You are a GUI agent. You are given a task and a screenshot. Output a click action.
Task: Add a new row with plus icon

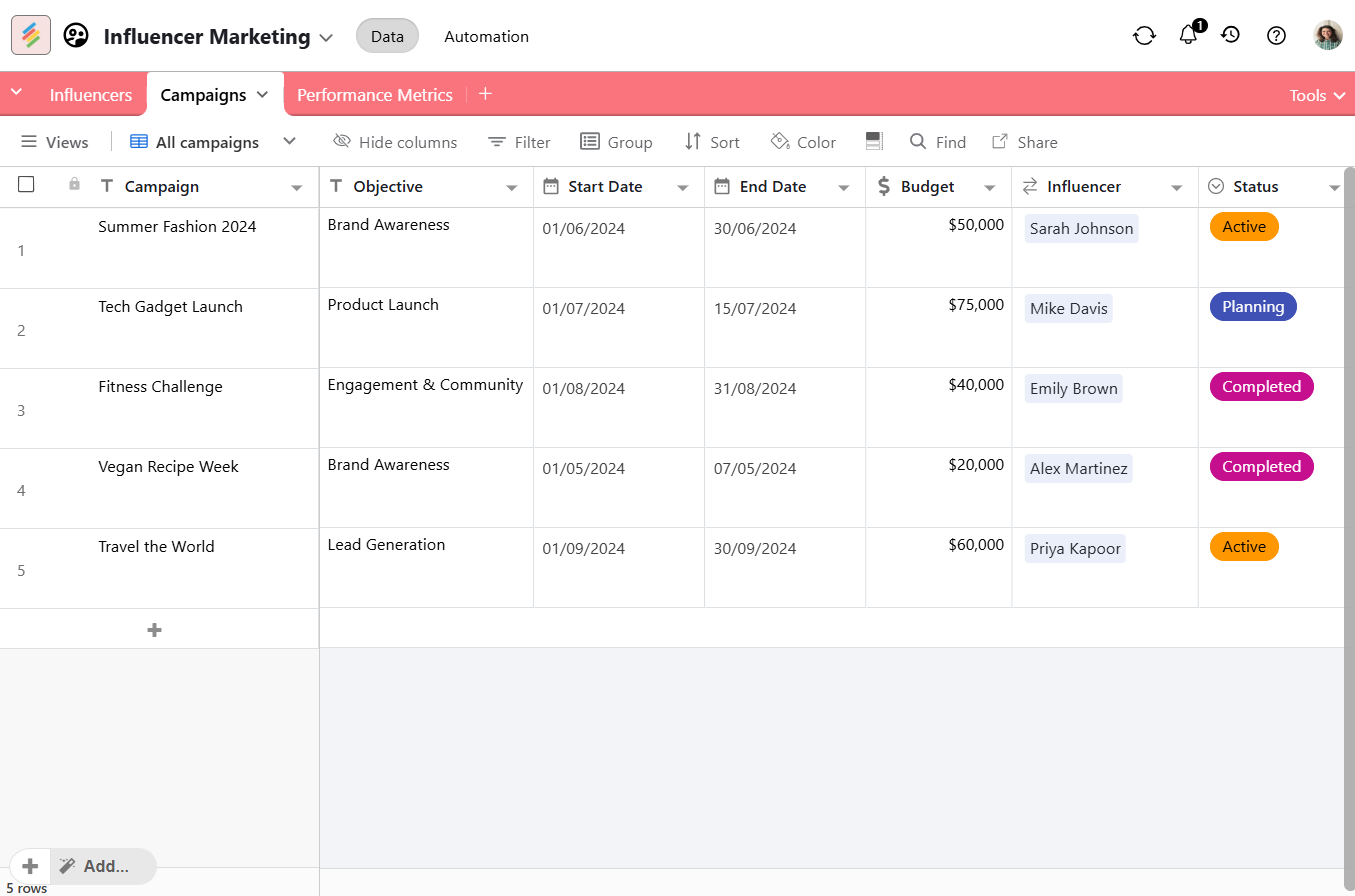click(x=154, y=630)
